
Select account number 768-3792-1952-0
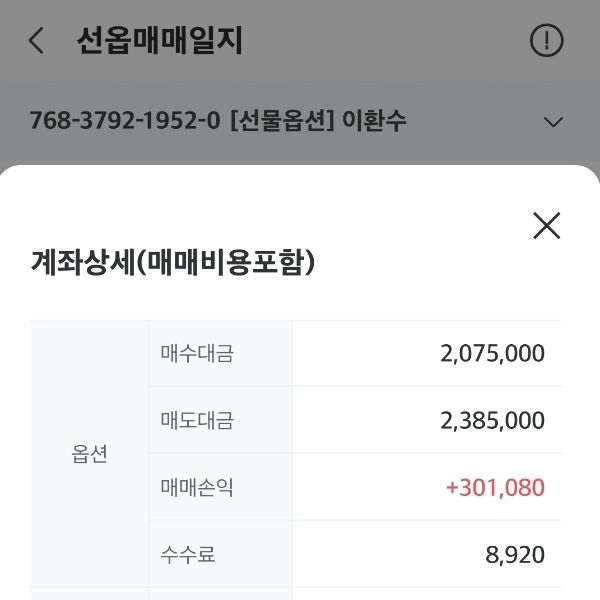coord(125,122)
